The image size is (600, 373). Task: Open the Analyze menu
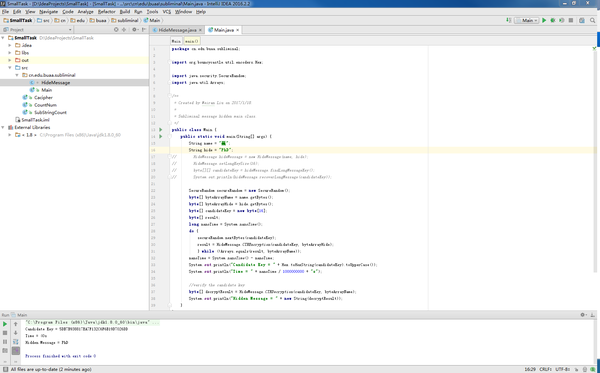click(x=86, y=12)
